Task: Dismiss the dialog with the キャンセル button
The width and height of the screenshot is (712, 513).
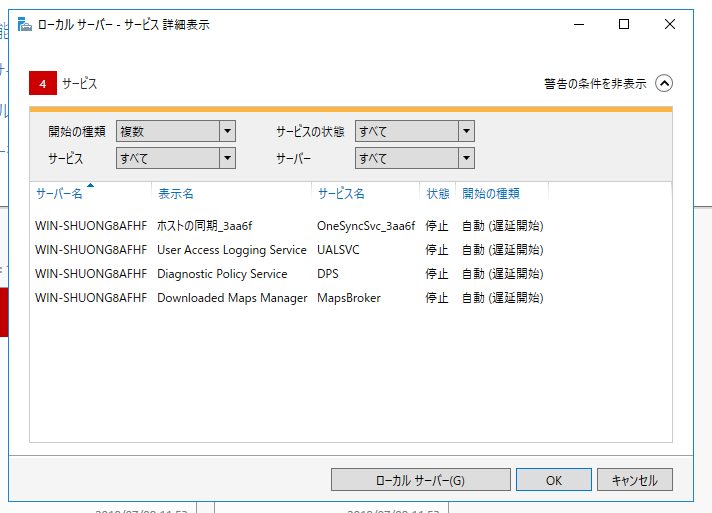Action: pos(634,480)
